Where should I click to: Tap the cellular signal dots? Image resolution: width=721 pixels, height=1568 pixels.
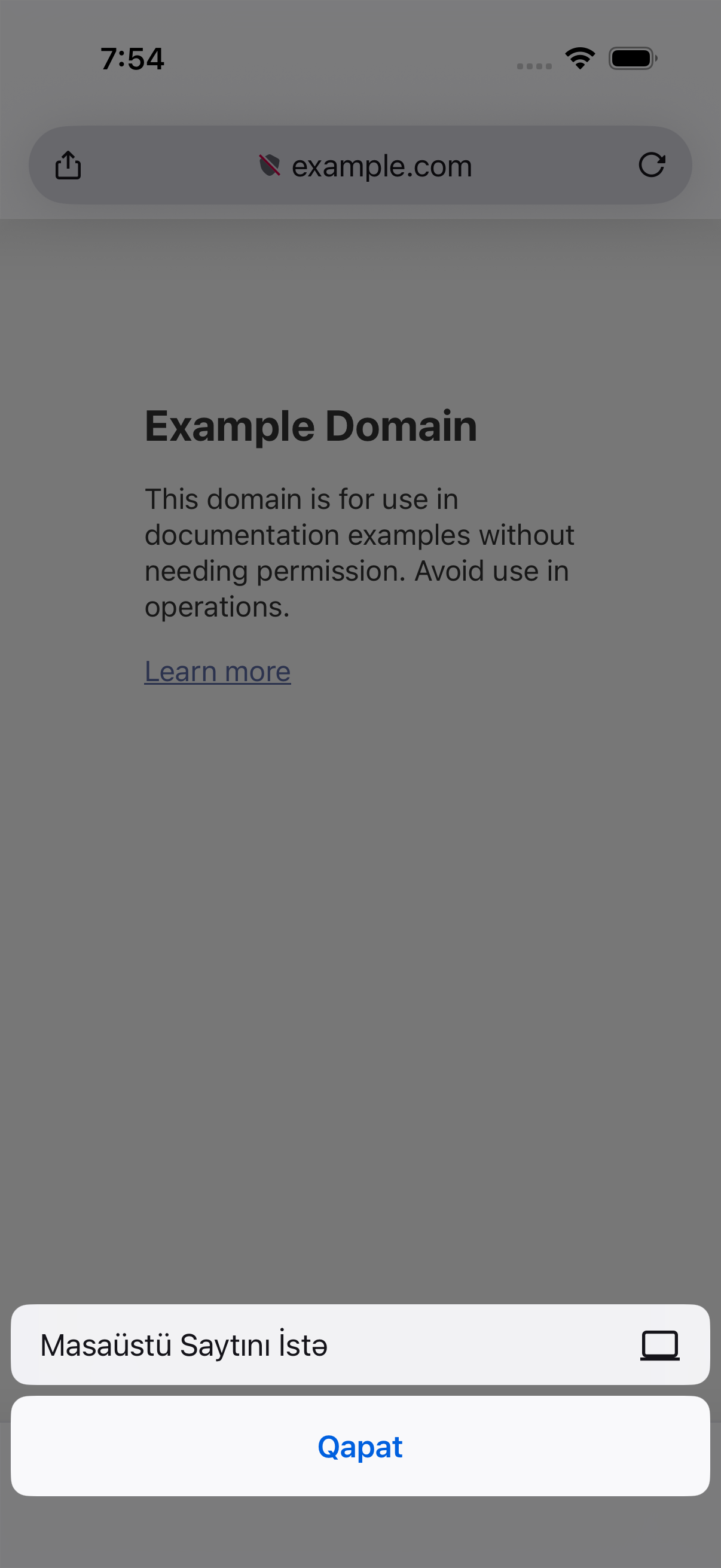pos(534,66)
